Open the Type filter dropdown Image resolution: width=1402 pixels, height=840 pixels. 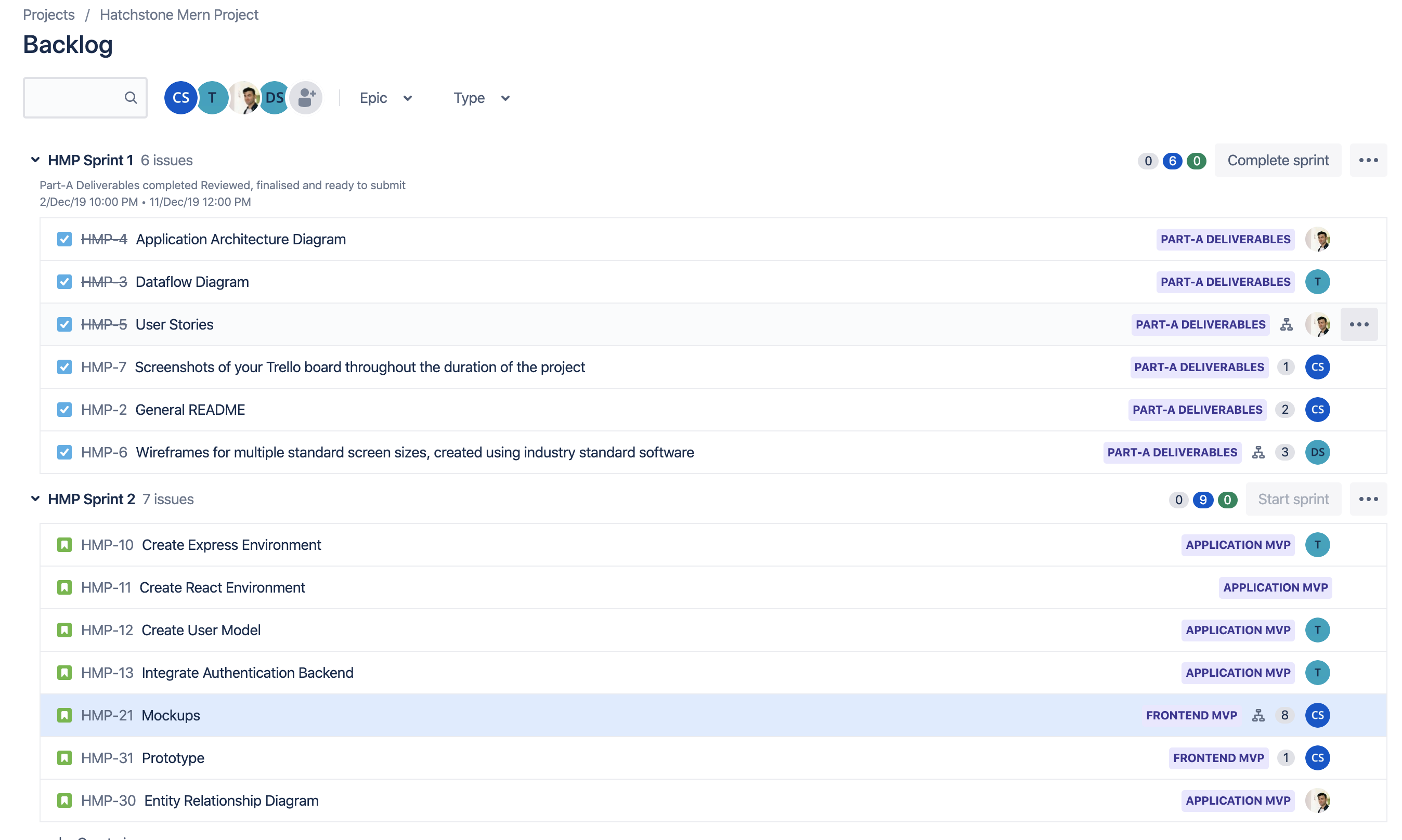point(481,97)
